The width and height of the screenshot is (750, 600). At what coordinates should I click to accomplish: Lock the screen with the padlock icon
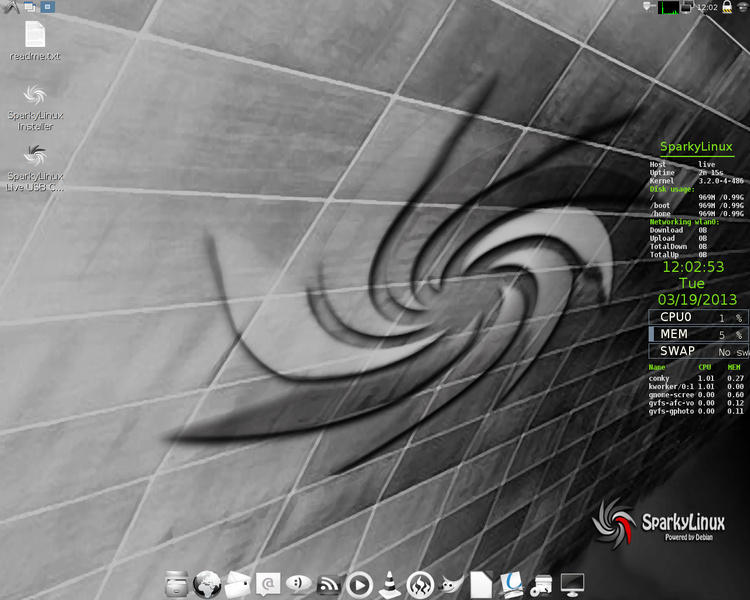pos(727,7)
